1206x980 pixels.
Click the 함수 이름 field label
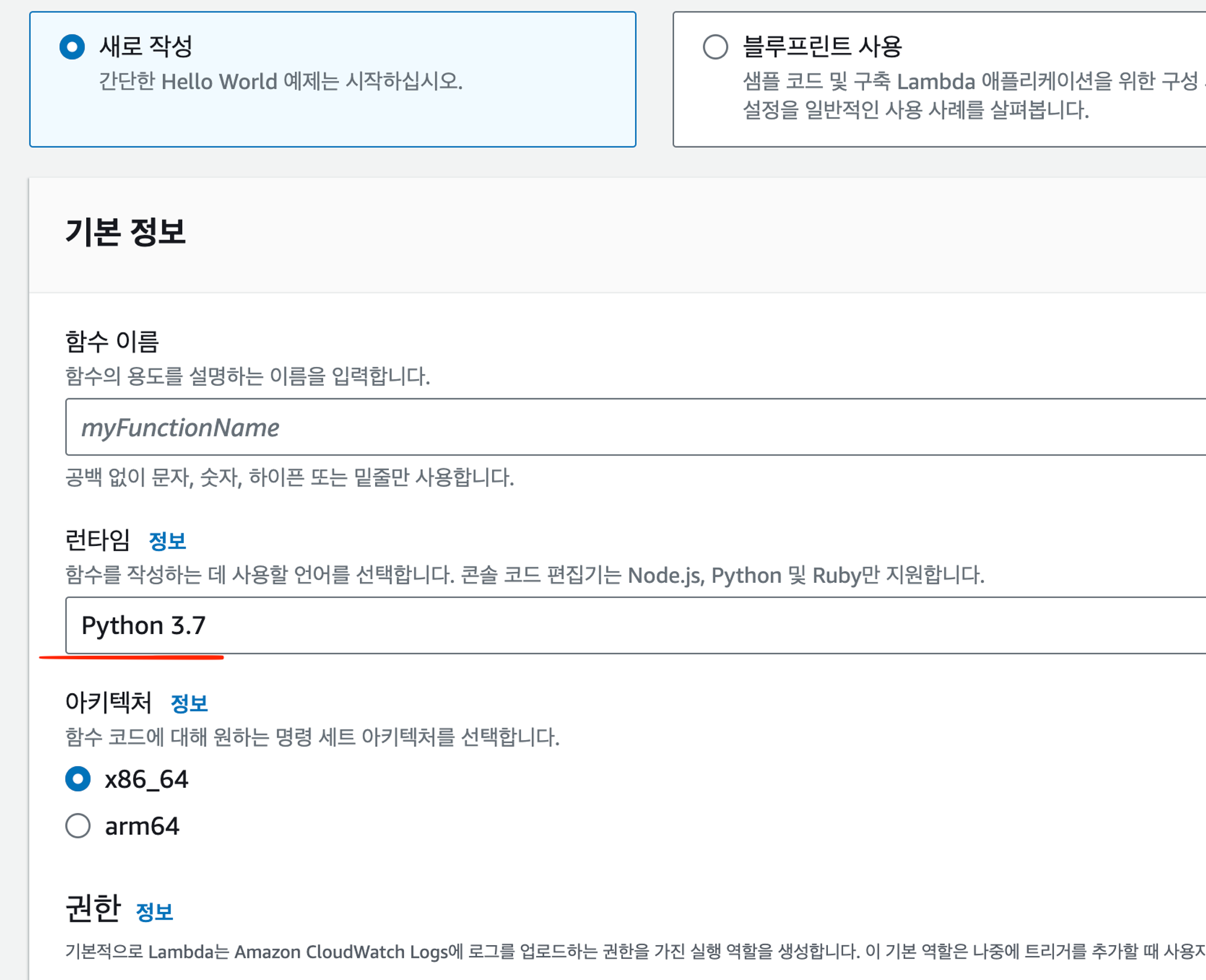pos(112,342)
